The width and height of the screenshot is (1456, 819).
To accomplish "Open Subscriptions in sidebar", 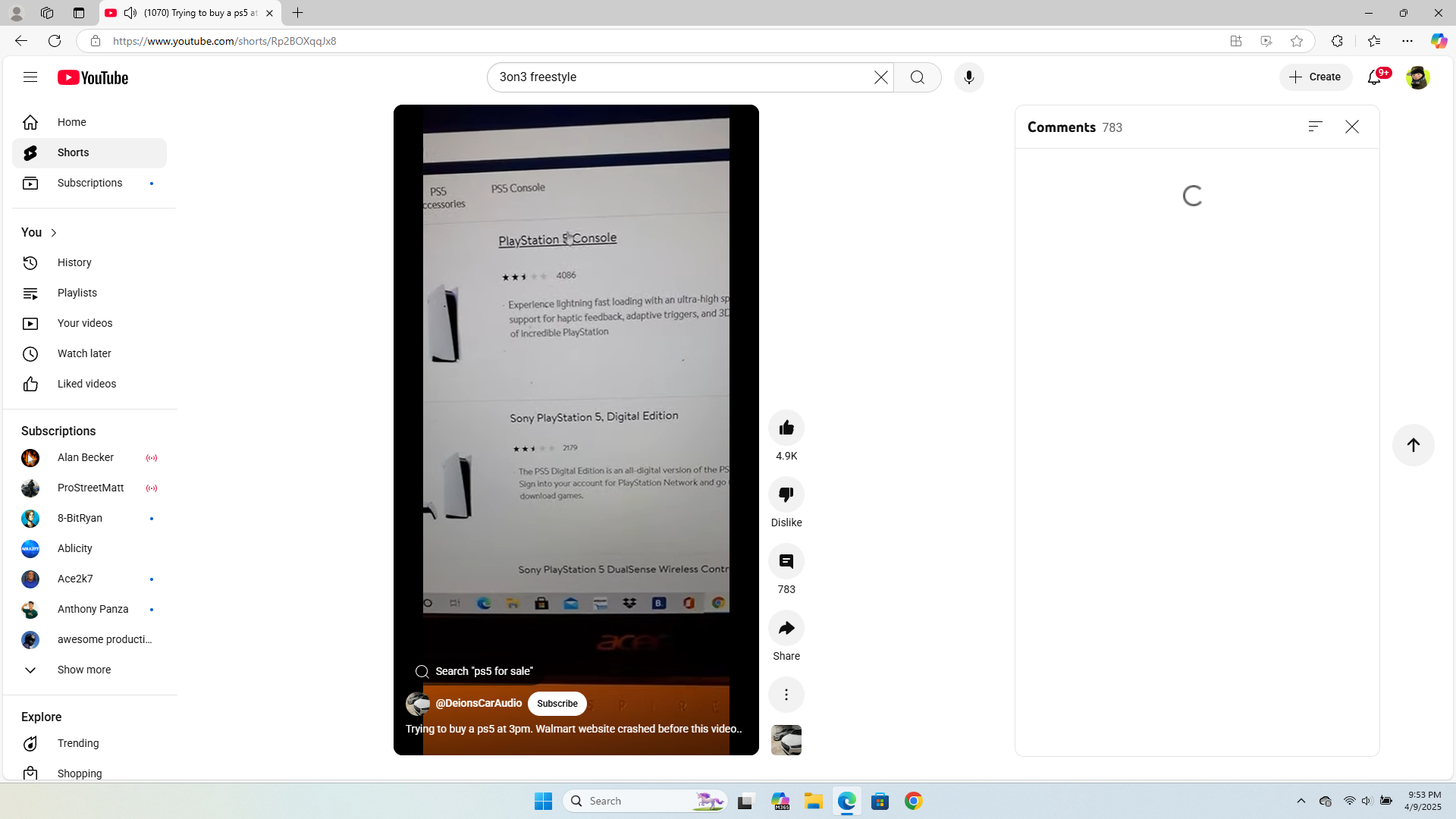I will point(89,183).
